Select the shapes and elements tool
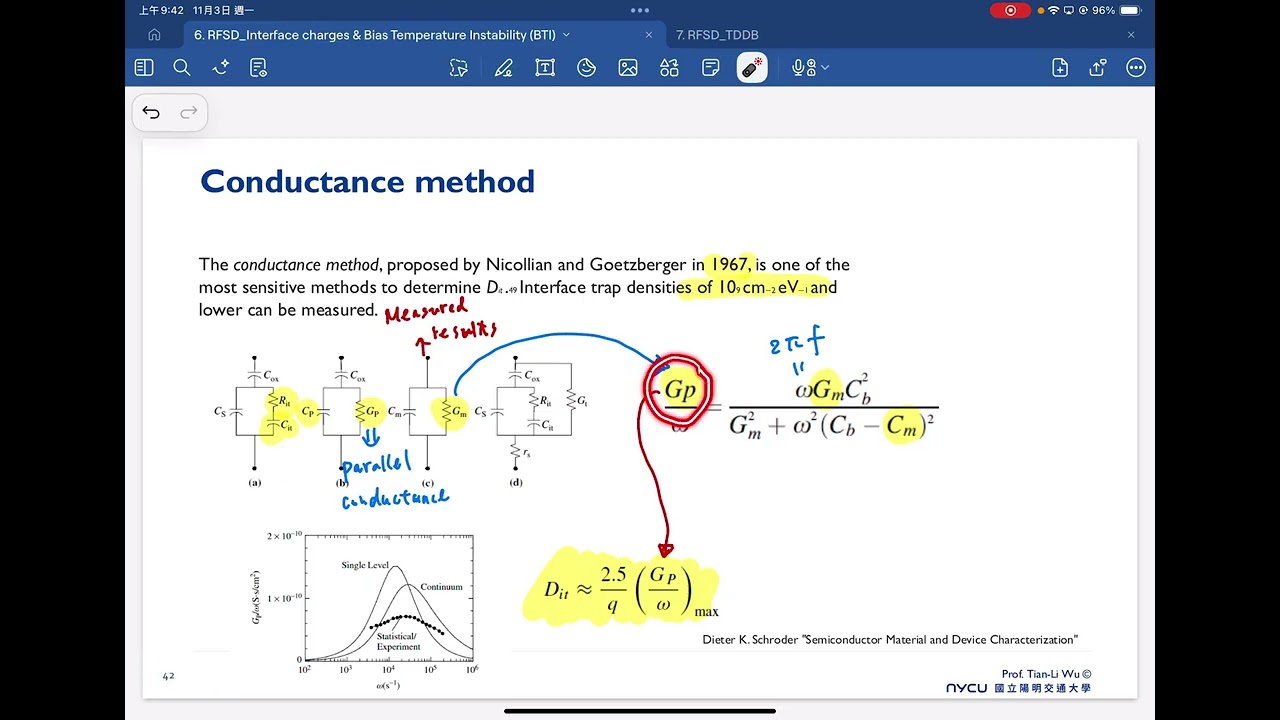The image size is (1280, 720). pos(670,68)
